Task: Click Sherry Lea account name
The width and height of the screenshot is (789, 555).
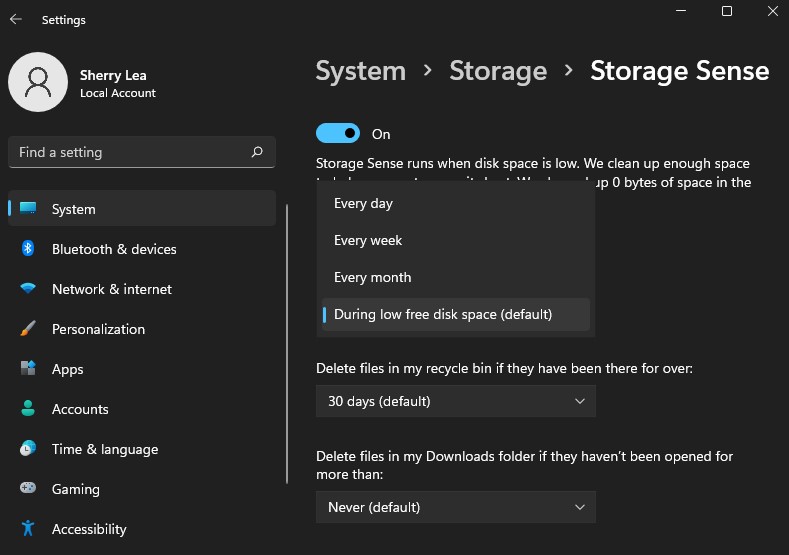Action: (x=113, y=75)
